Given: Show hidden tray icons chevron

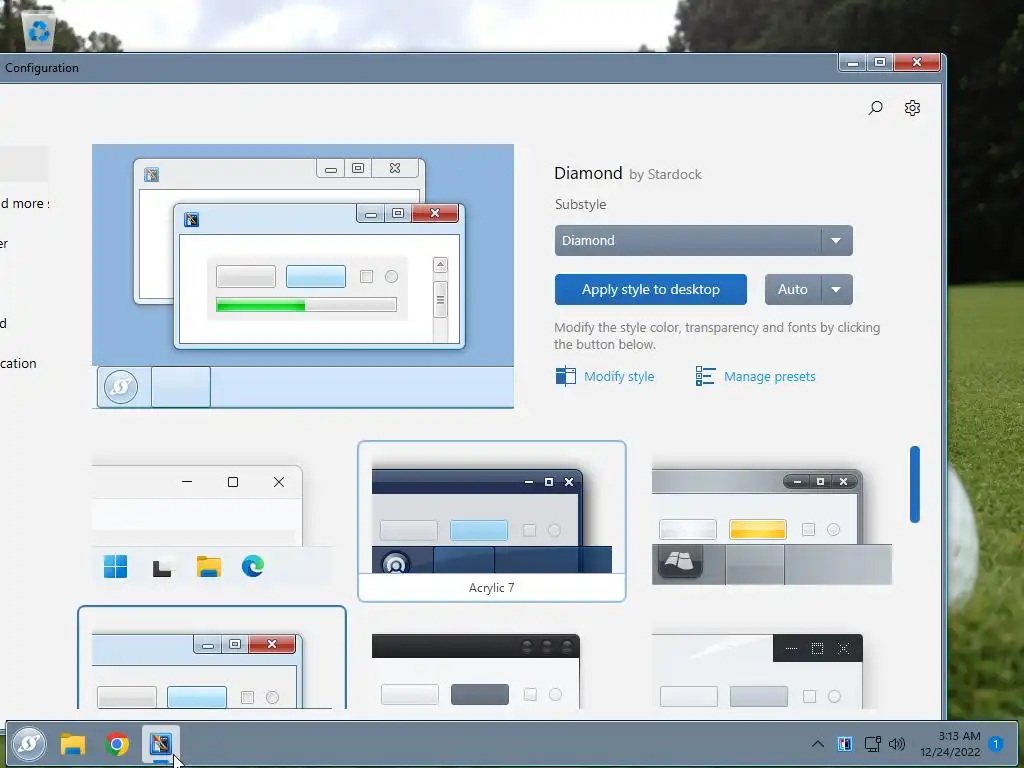Looking at the screenshot, I should (818, 744).
